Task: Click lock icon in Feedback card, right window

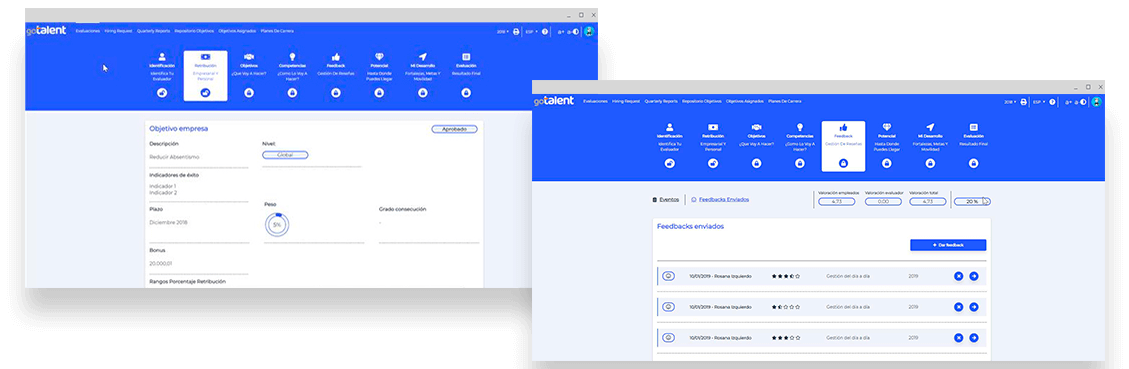Action: point(843,164)
